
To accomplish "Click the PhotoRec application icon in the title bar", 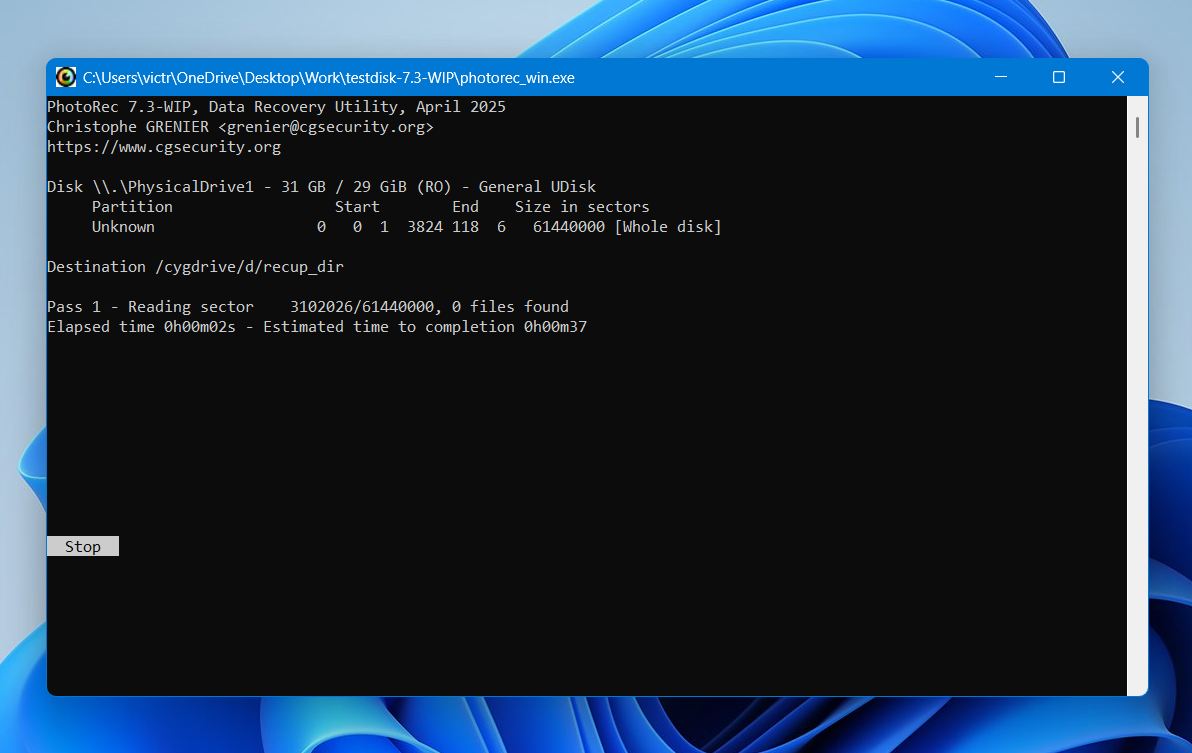I will (65, 77).
